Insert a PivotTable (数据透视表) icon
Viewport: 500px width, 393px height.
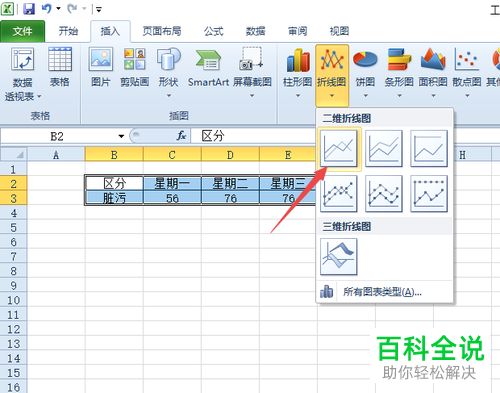pos(22,59)
